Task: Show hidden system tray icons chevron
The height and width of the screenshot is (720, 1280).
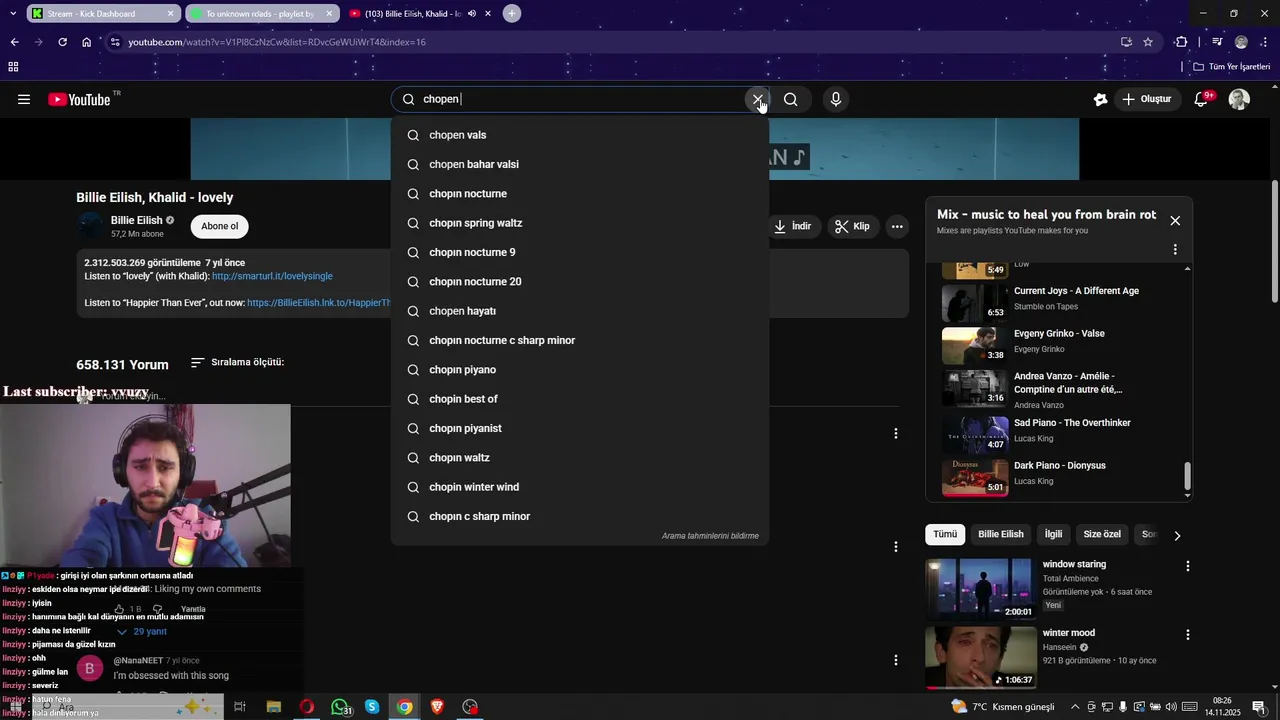Action: pyautogui.click(x=1075, y=707)
